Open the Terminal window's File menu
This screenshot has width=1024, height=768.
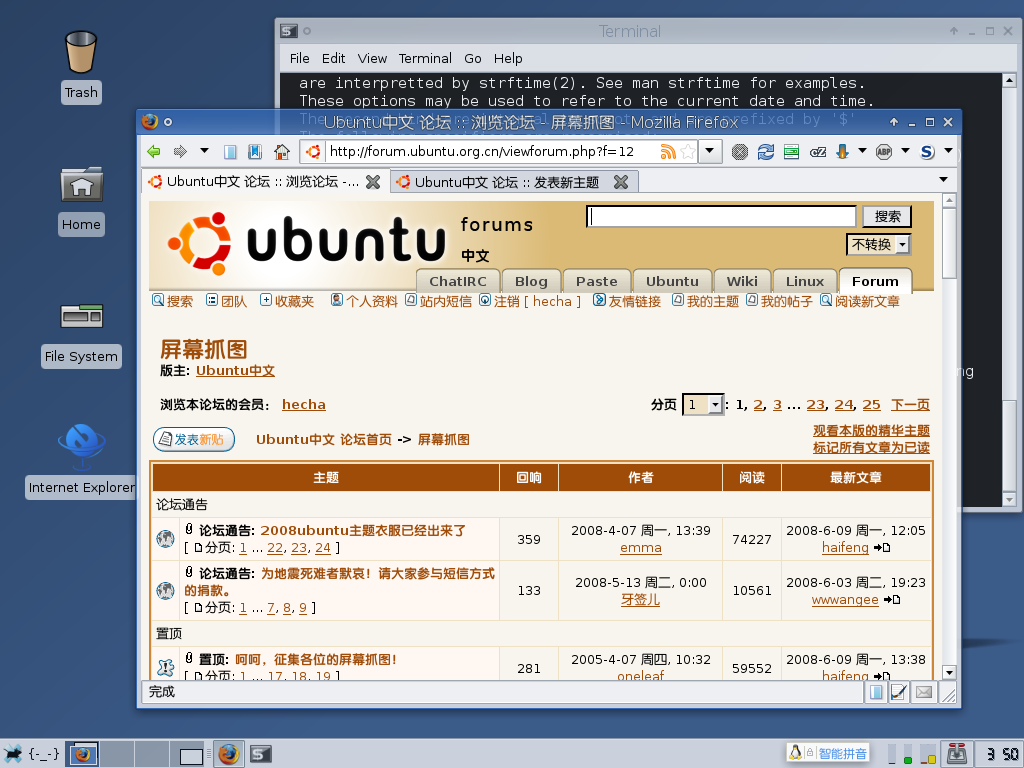pos(300,59)
